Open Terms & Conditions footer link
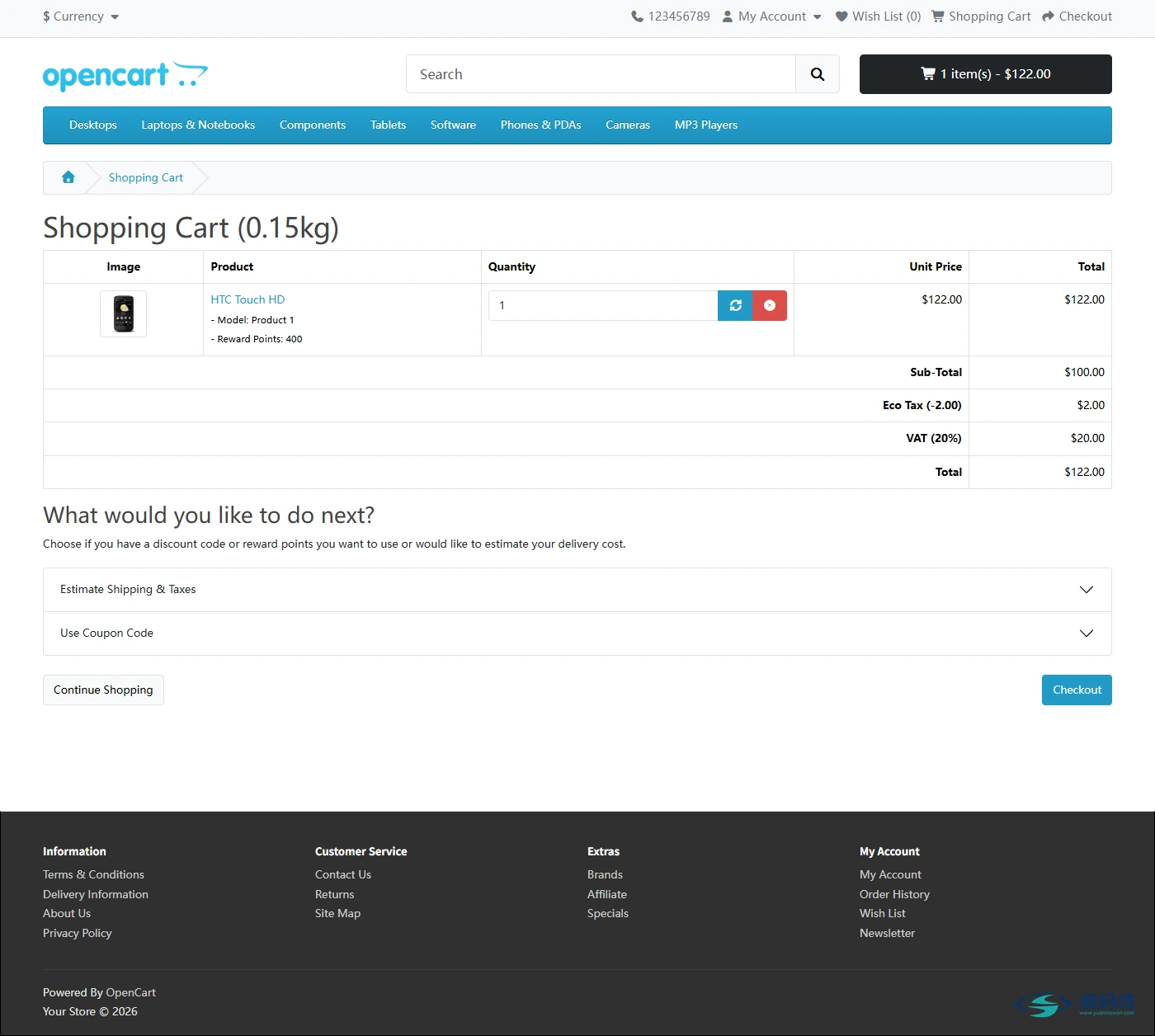The width and height of the screenshot is (1155, 1036). (x=93, y=874)
